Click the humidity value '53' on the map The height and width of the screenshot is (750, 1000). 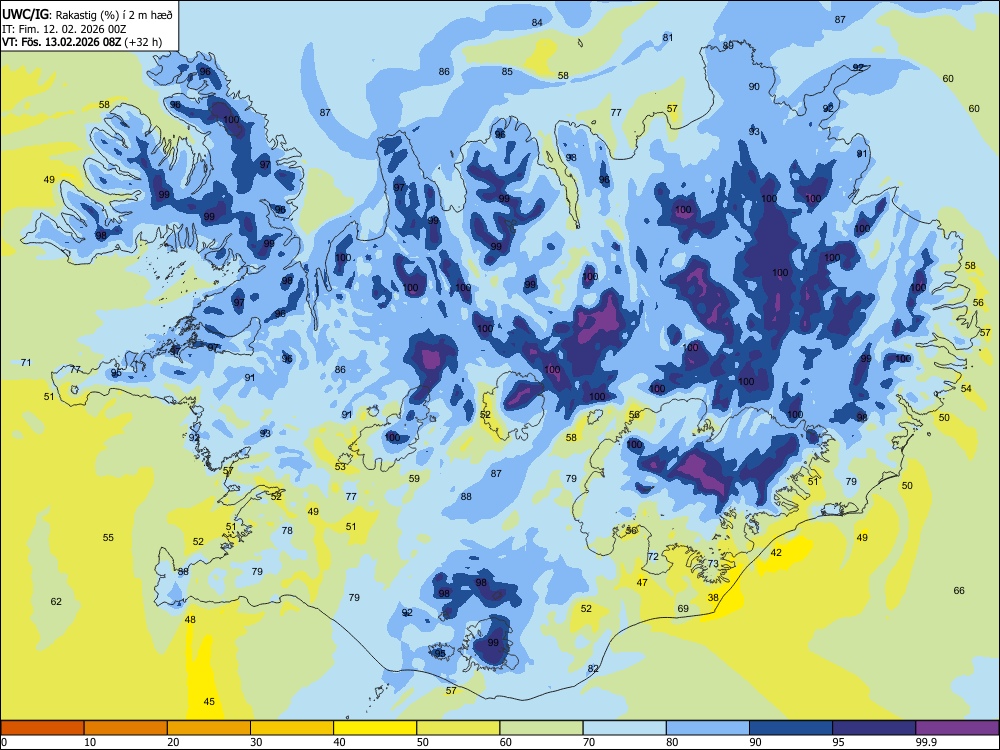[x=341, y=467]
